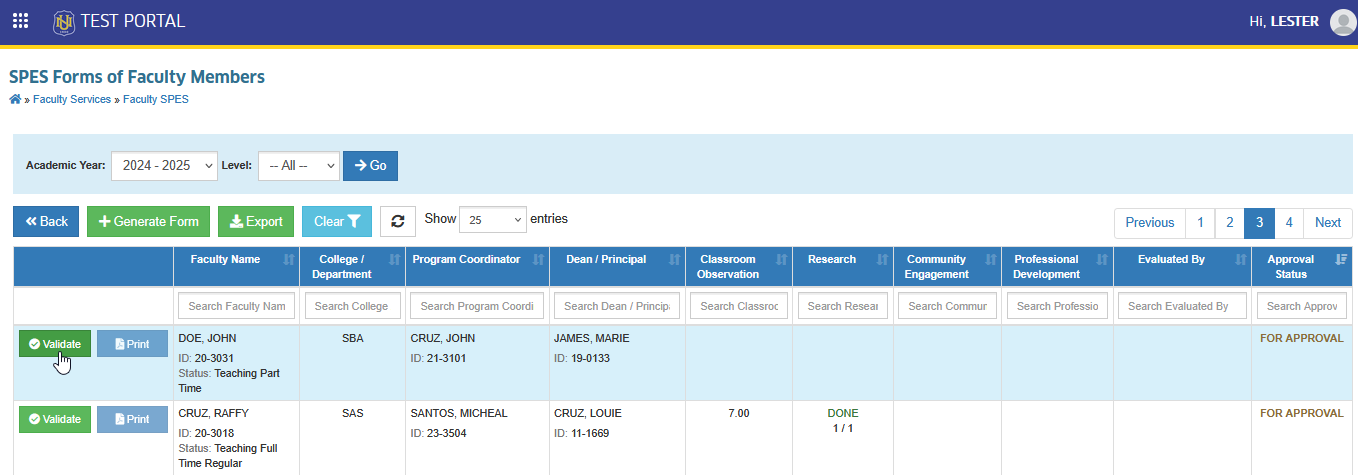This screenshot has width=1358, height=475.
Task: Go to Previous page
Action: (1150, 223)
